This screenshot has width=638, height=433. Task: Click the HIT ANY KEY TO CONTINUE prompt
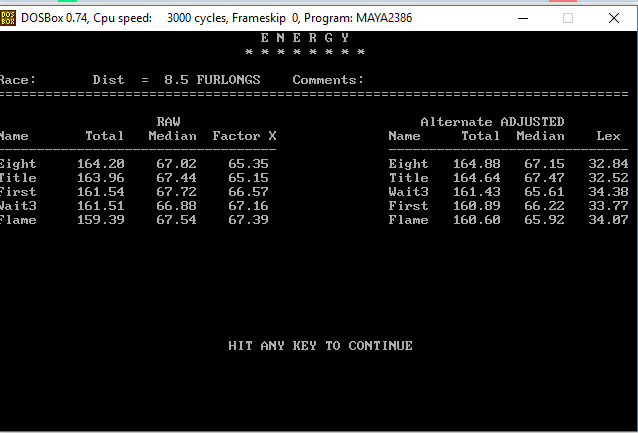(x=320, y=346)
